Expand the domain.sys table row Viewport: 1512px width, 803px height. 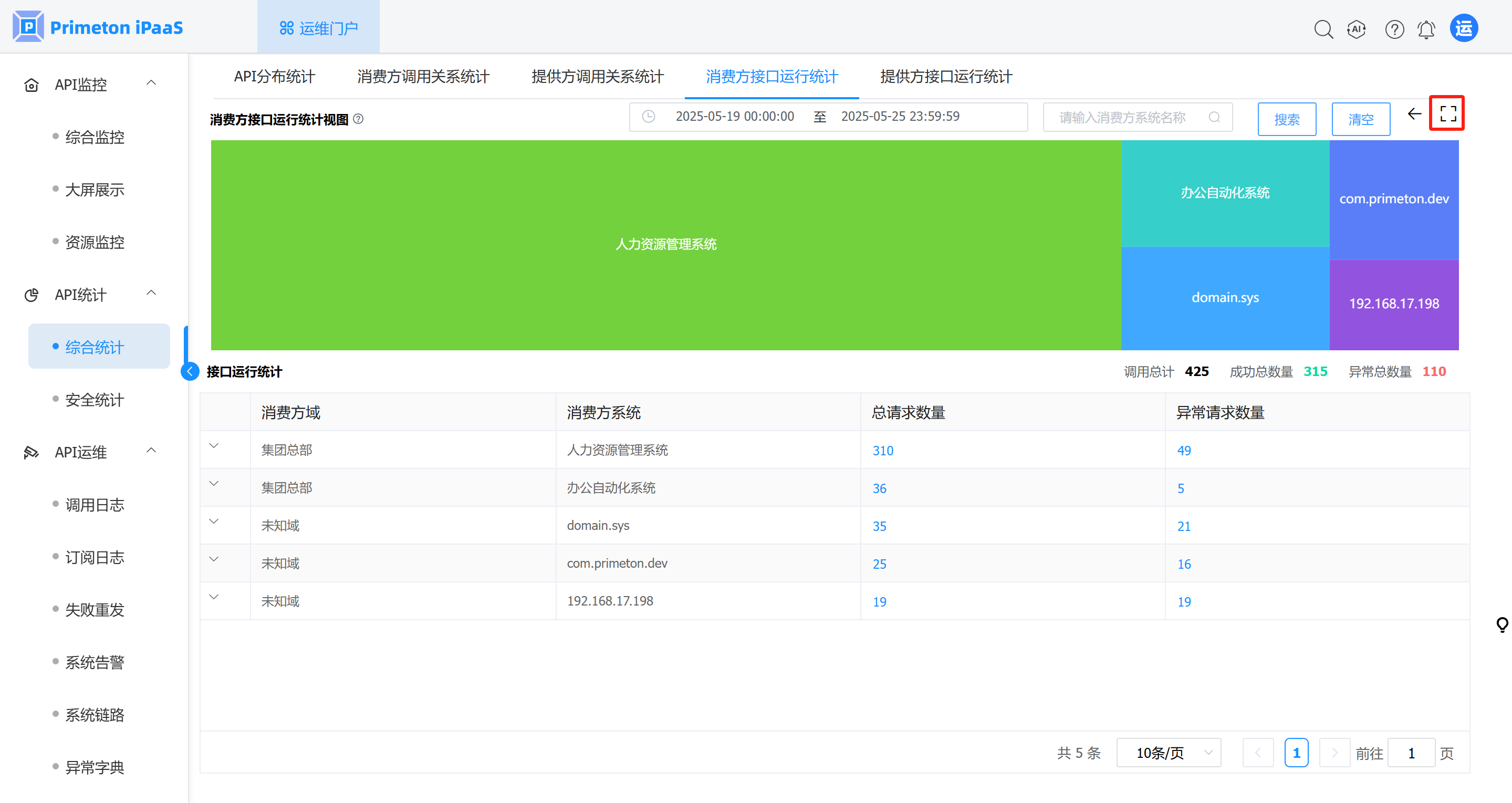point(214,522)
